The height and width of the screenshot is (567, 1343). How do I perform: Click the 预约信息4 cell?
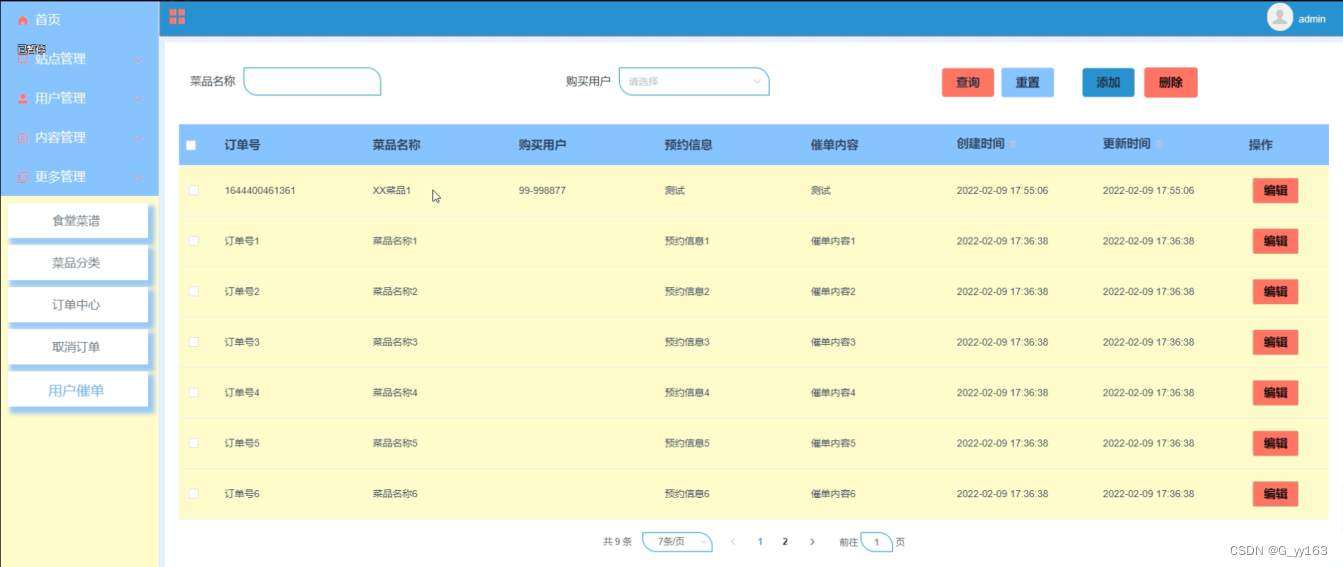pos(687,392)
